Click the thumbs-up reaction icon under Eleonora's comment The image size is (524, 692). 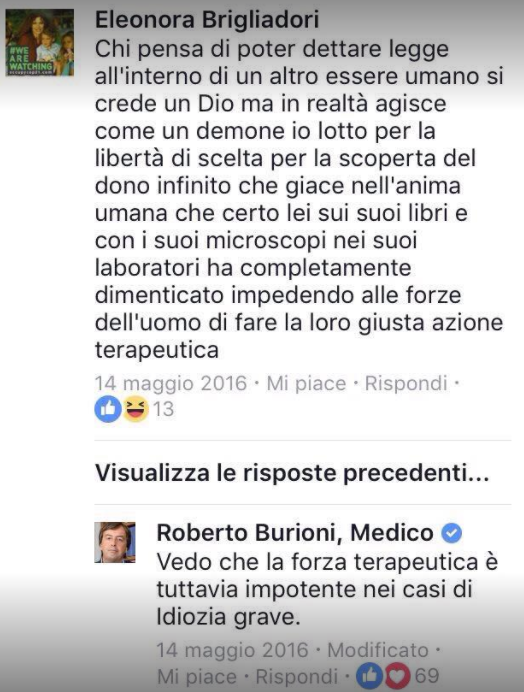[x=108, y=409]
